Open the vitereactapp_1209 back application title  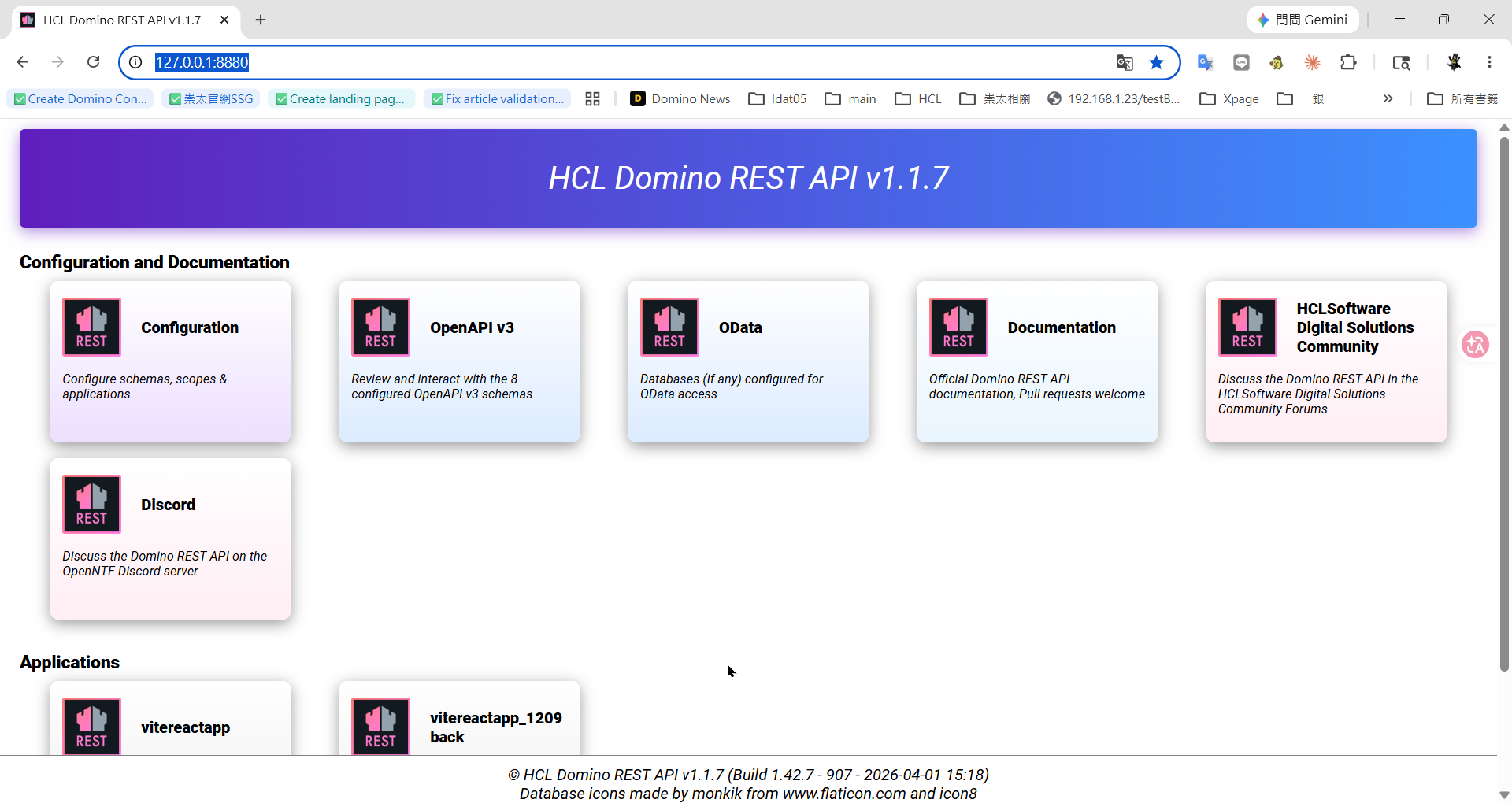496,727
